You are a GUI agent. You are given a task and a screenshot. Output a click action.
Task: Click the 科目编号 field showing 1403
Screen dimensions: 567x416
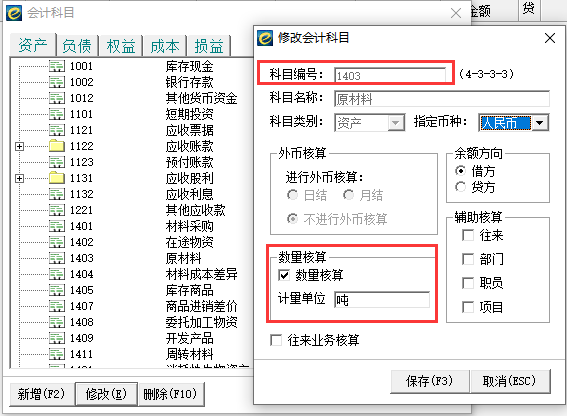[x=390, y=76]
